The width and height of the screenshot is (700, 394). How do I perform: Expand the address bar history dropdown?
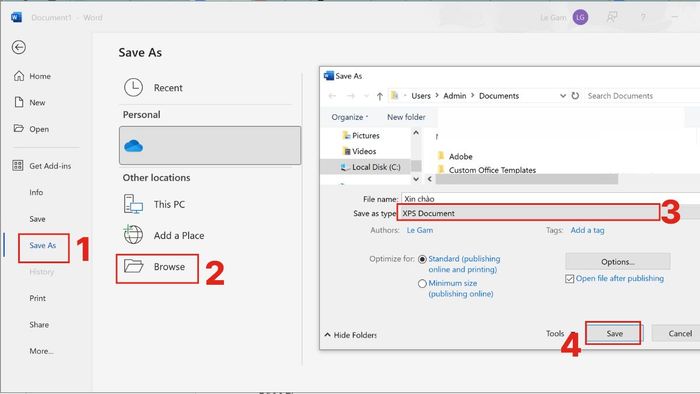click(x=563, y=96)
